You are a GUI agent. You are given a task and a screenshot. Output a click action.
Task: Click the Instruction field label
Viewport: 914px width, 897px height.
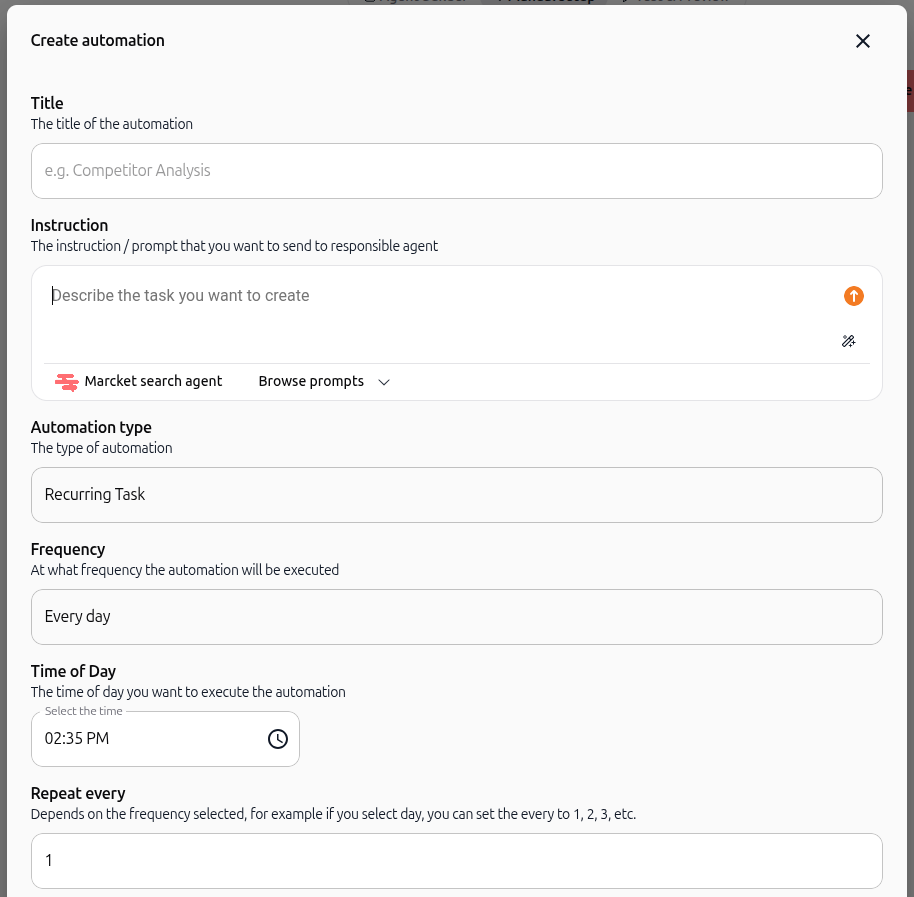click(69, 226)
